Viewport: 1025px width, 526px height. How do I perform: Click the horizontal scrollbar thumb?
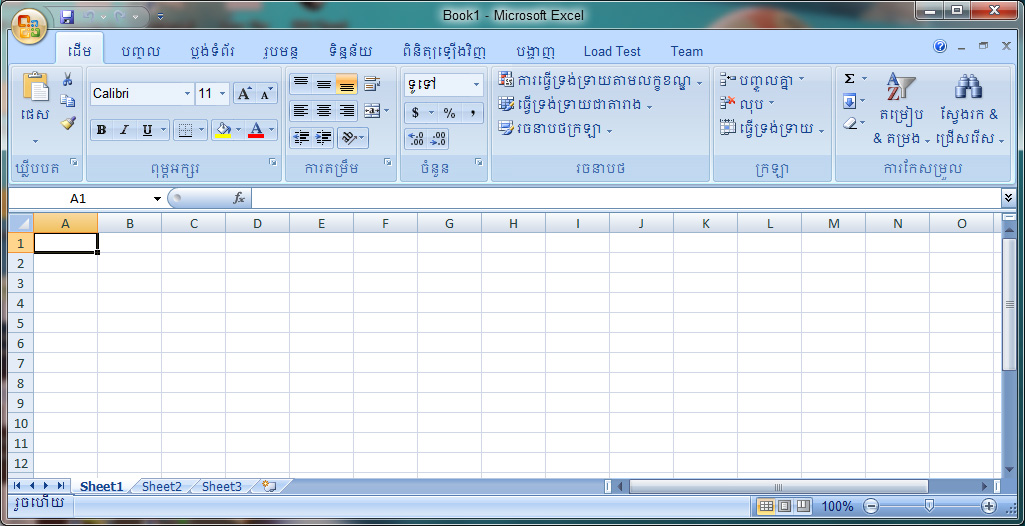[x=778, y=487]
